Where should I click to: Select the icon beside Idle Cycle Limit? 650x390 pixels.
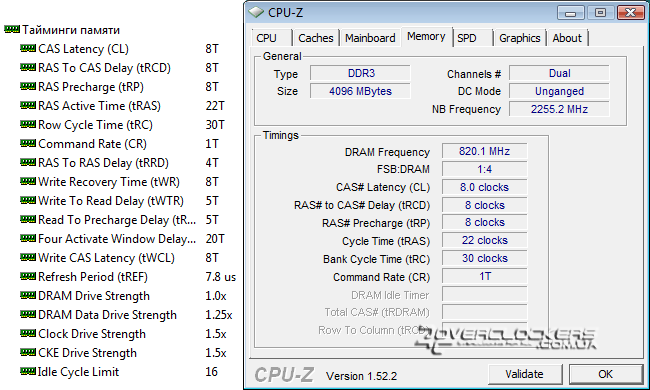point(28,371)
